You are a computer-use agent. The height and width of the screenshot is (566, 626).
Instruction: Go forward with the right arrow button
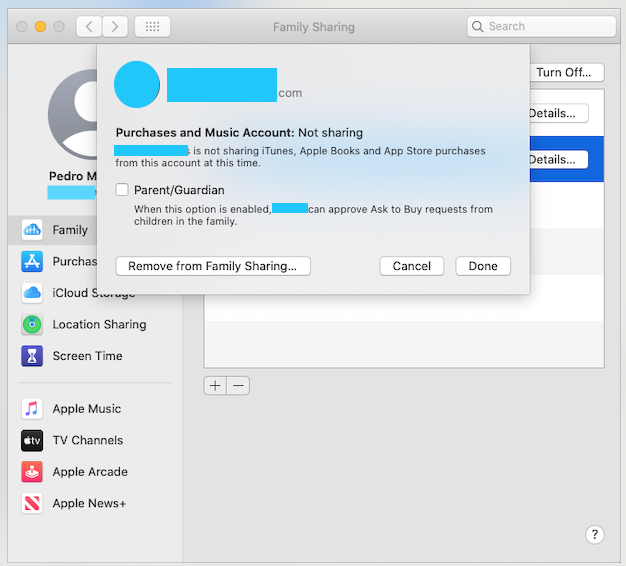pos(115,27)
